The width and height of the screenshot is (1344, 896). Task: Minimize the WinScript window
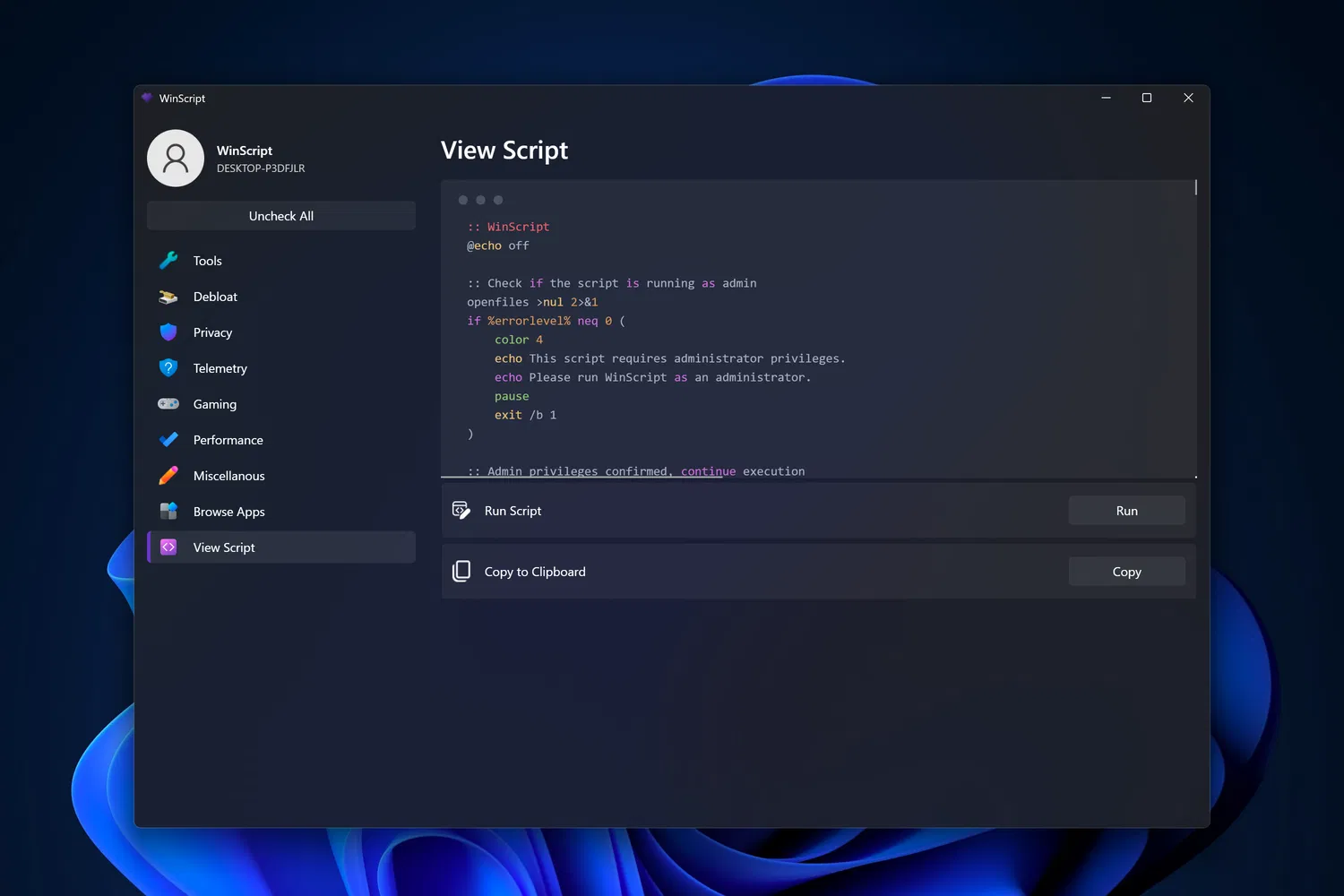[x=1107, y=98]
